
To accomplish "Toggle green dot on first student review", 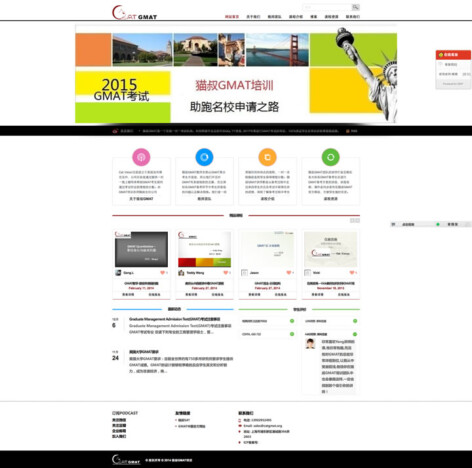I will (x=292, y=321).
